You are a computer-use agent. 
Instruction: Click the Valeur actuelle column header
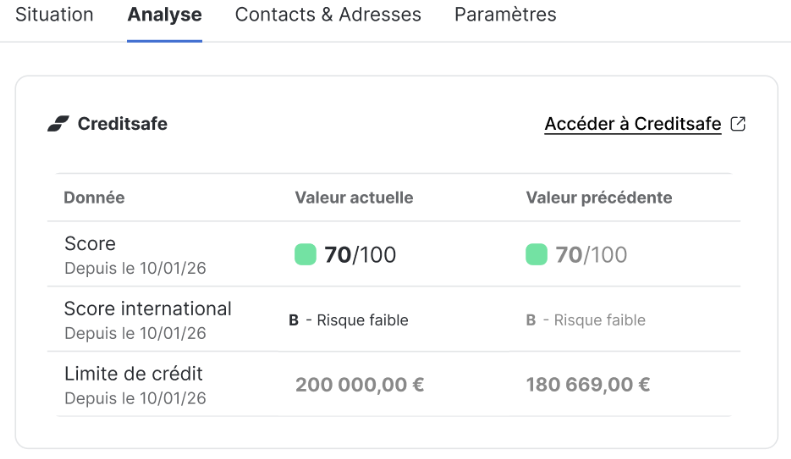(x=354, y=197)
